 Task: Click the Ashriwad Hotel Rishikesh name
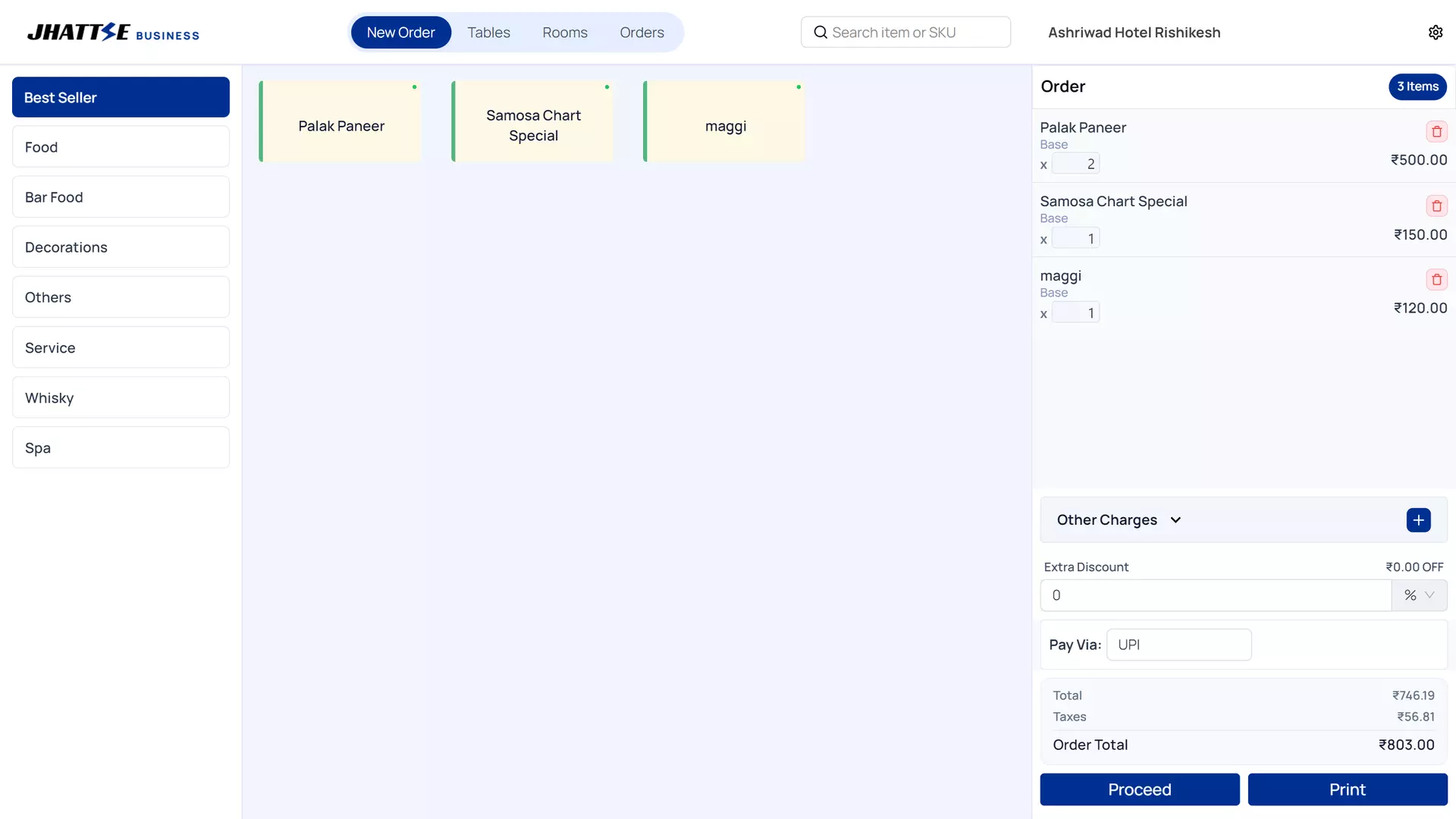pyautogui.click(x=1134, y=33)
